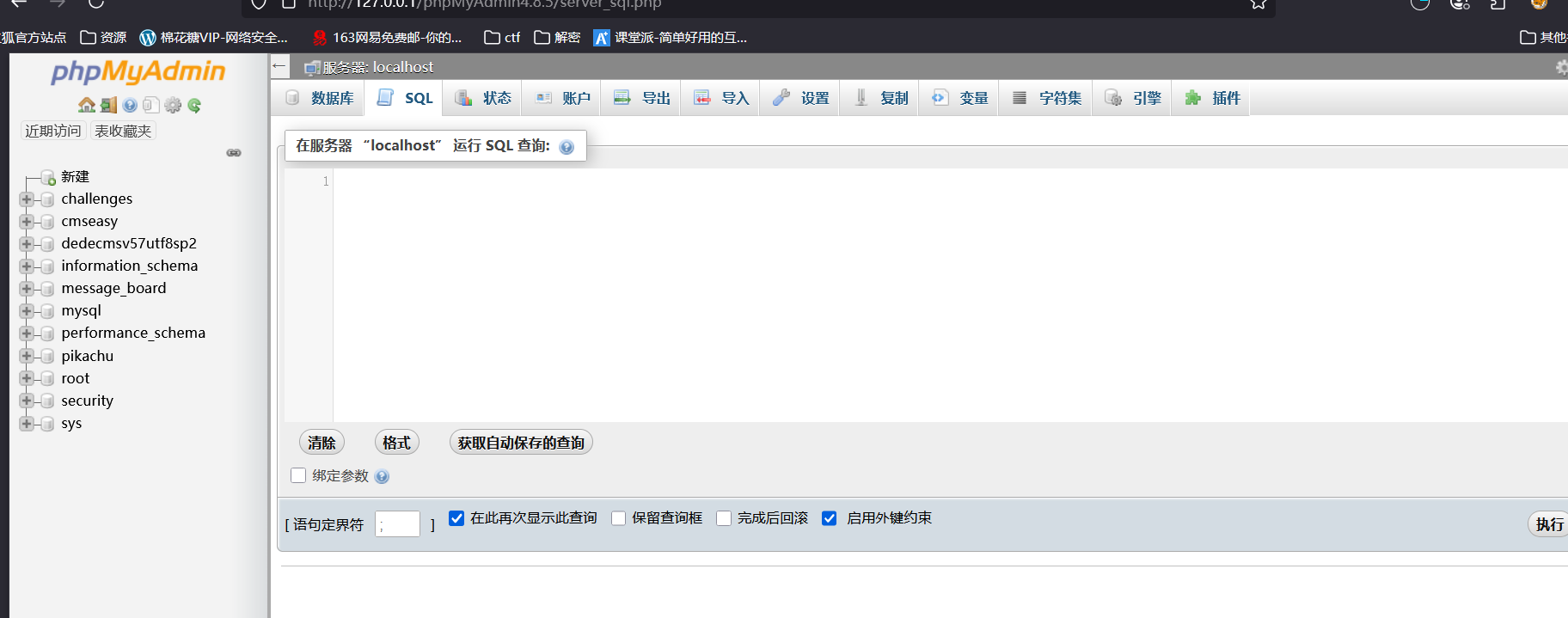Click the 新建 link in database tree
The width and height of the screenshot is (1568, 618).
pyautogui.click(x=75, y=177)
